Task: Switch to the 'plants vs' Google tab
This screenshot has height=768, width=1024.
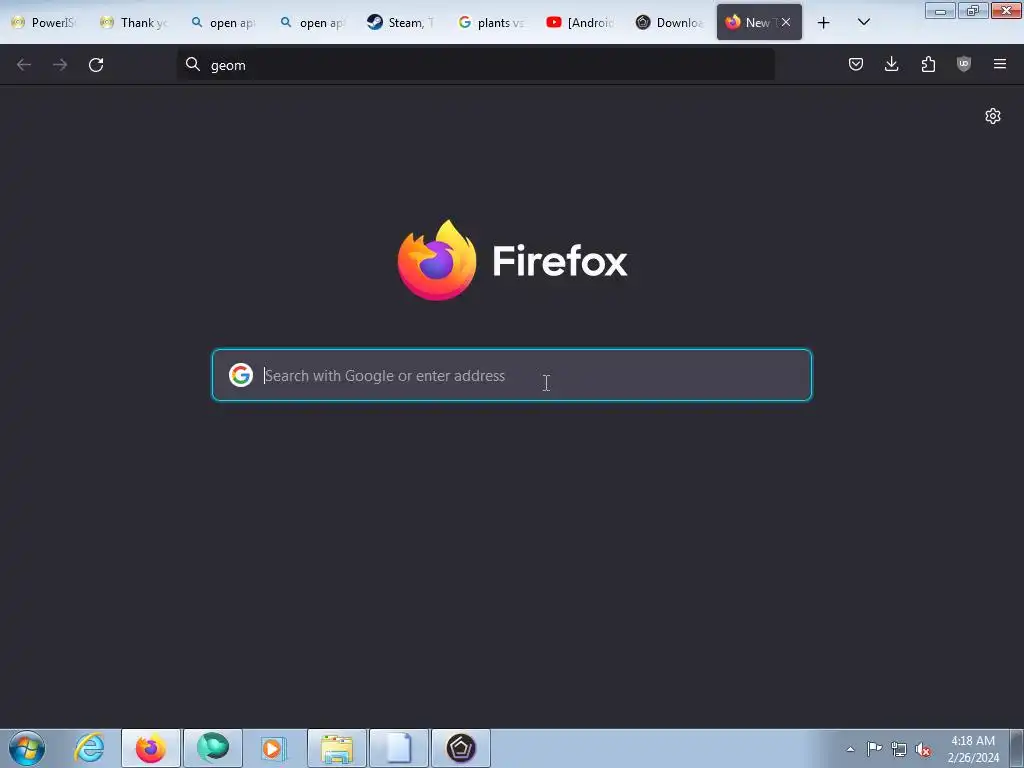Action: pyautogui.click(x=490, y=22)
